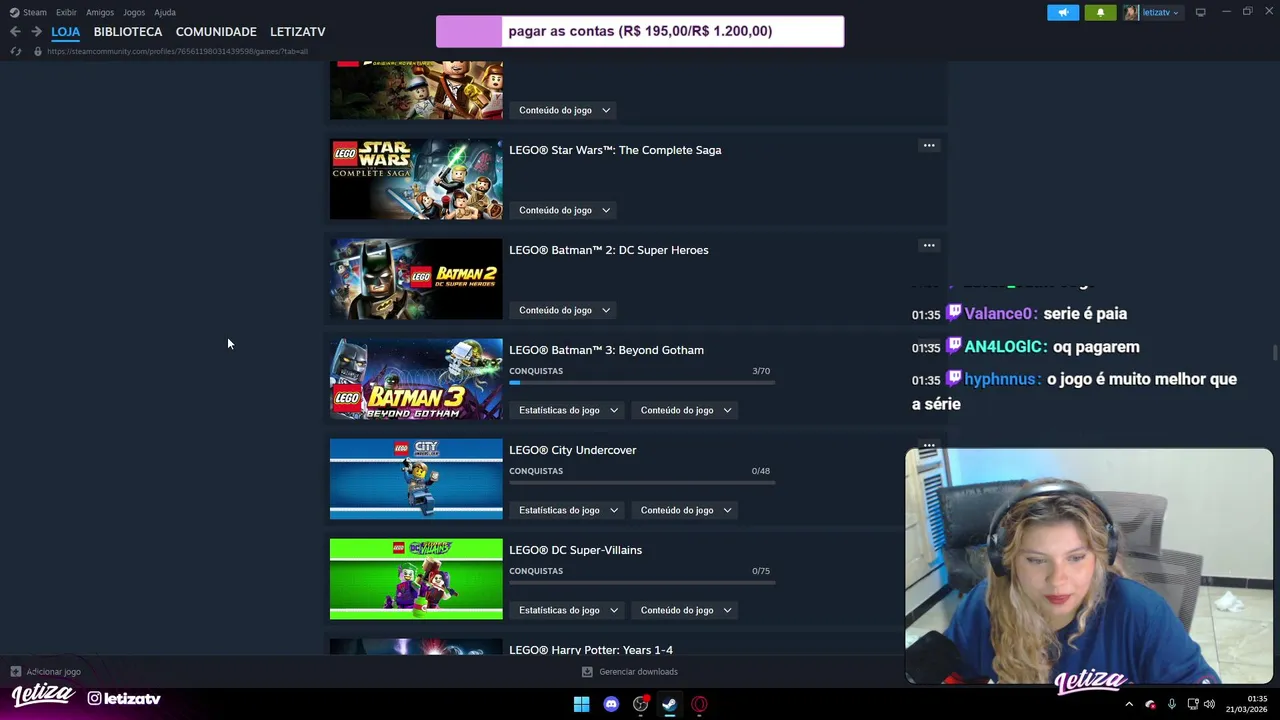Image resolution: width=1280 pixels, height=720 pixels.
Task: Switch to the BIBLIOTECA tab
Action: pos(128,32)
